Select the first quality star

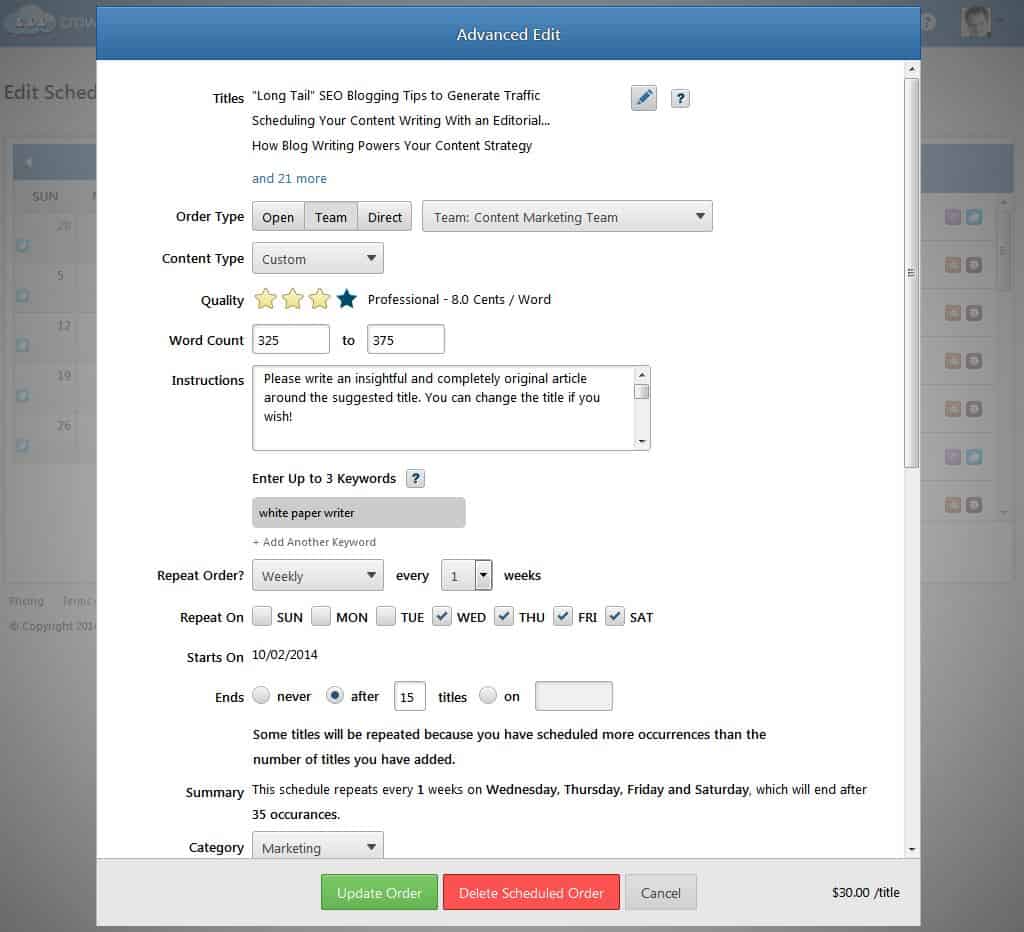pyautogui.click(x=265, y=299)
